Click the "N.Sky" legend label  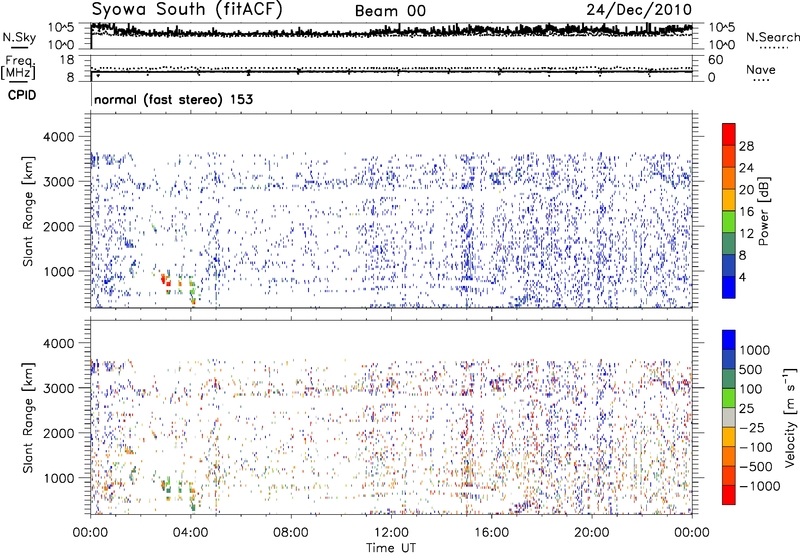(x=19, y=37)
